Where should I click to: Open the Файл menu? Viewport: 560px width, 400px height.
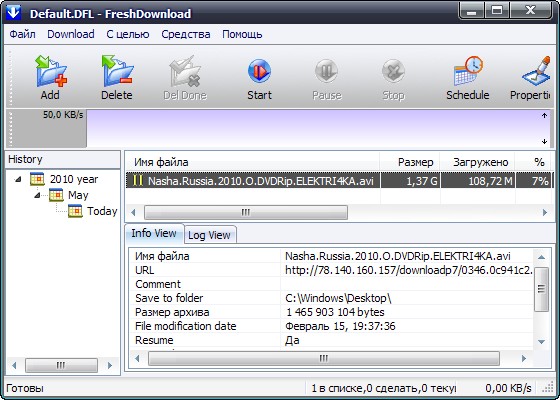[22, 34]
